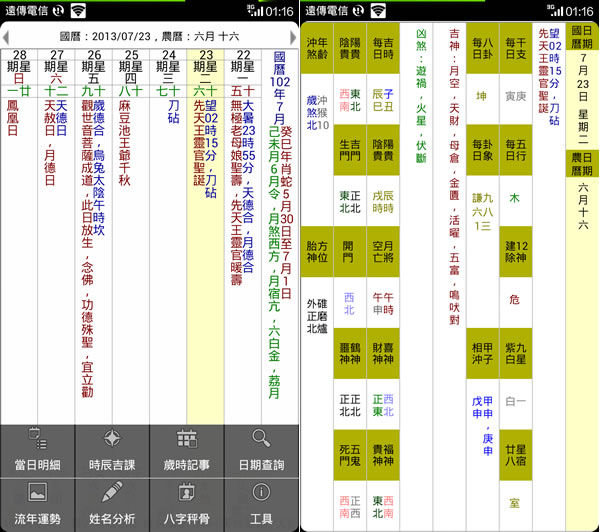This screenshot has height=532, width=600.
Task: Tap 每日八卦 header cell
Action: click(x=483, y=48)
